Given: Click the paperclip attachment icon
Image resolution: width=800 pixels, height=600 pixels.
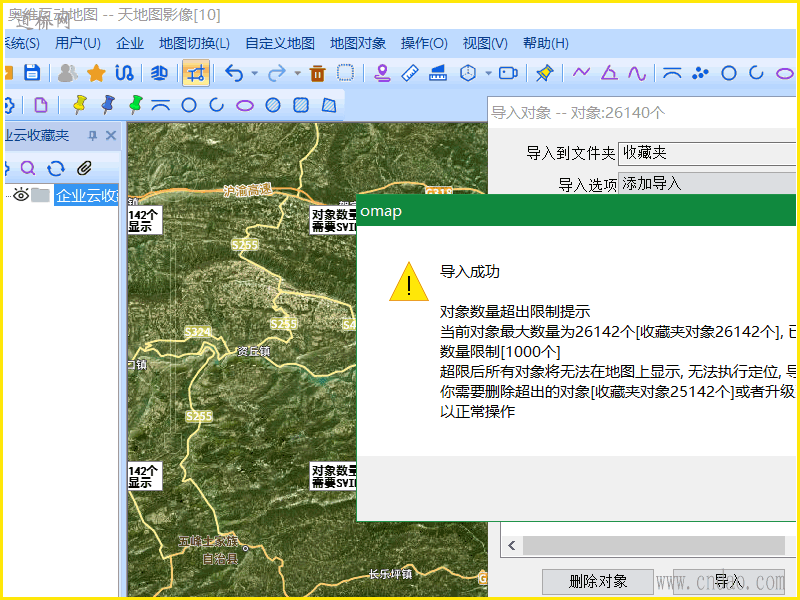Looking at the screenshot, I should (84, 168).
